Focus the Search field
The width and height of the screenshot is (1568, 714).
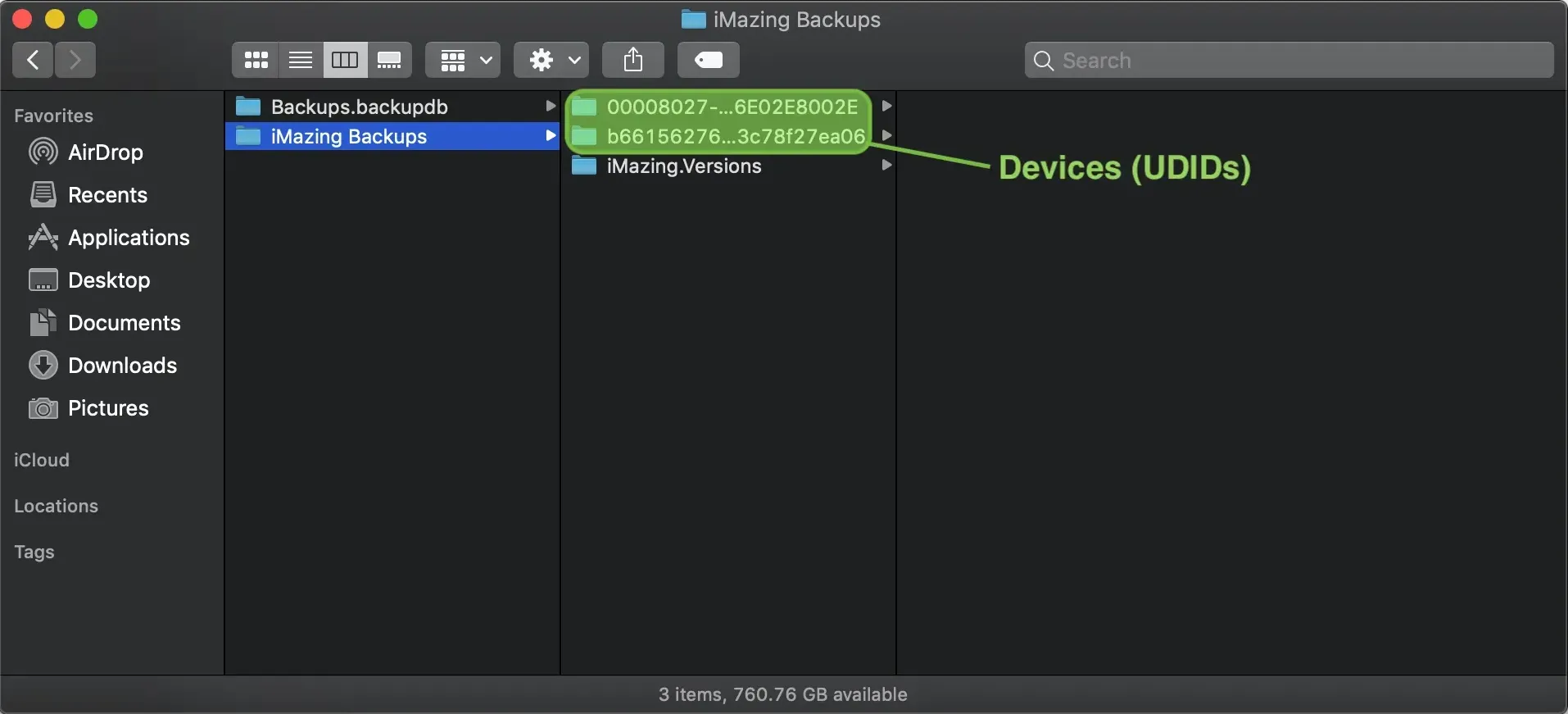1289,60
